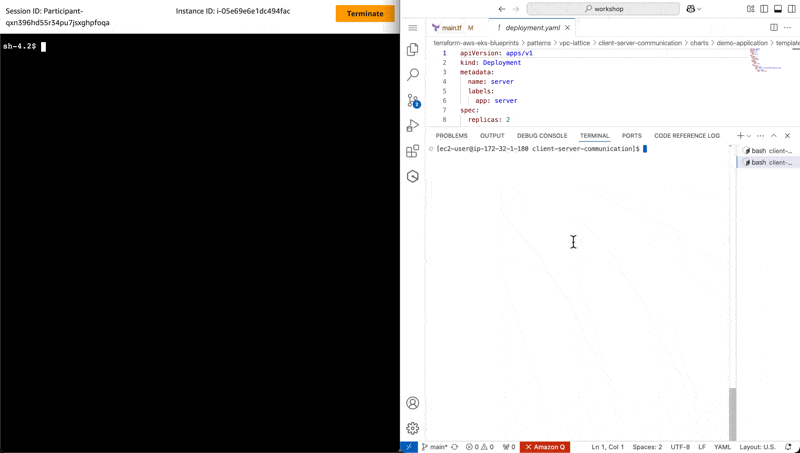Open the hamburger application menu
Viewport: 800px width, 453px height.
(x=413, y=28)
